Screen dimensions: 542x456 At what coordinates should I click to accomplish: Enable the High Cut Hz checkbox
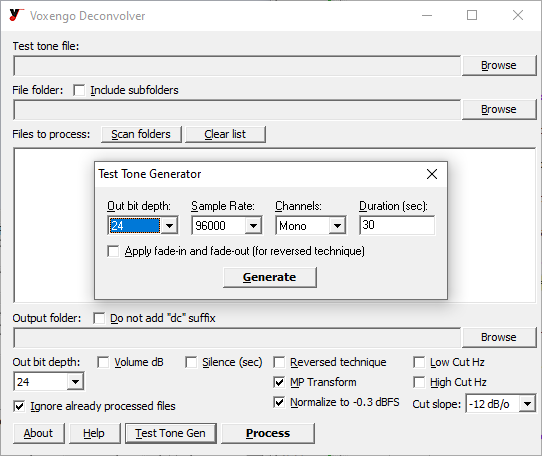coord(419,382)
